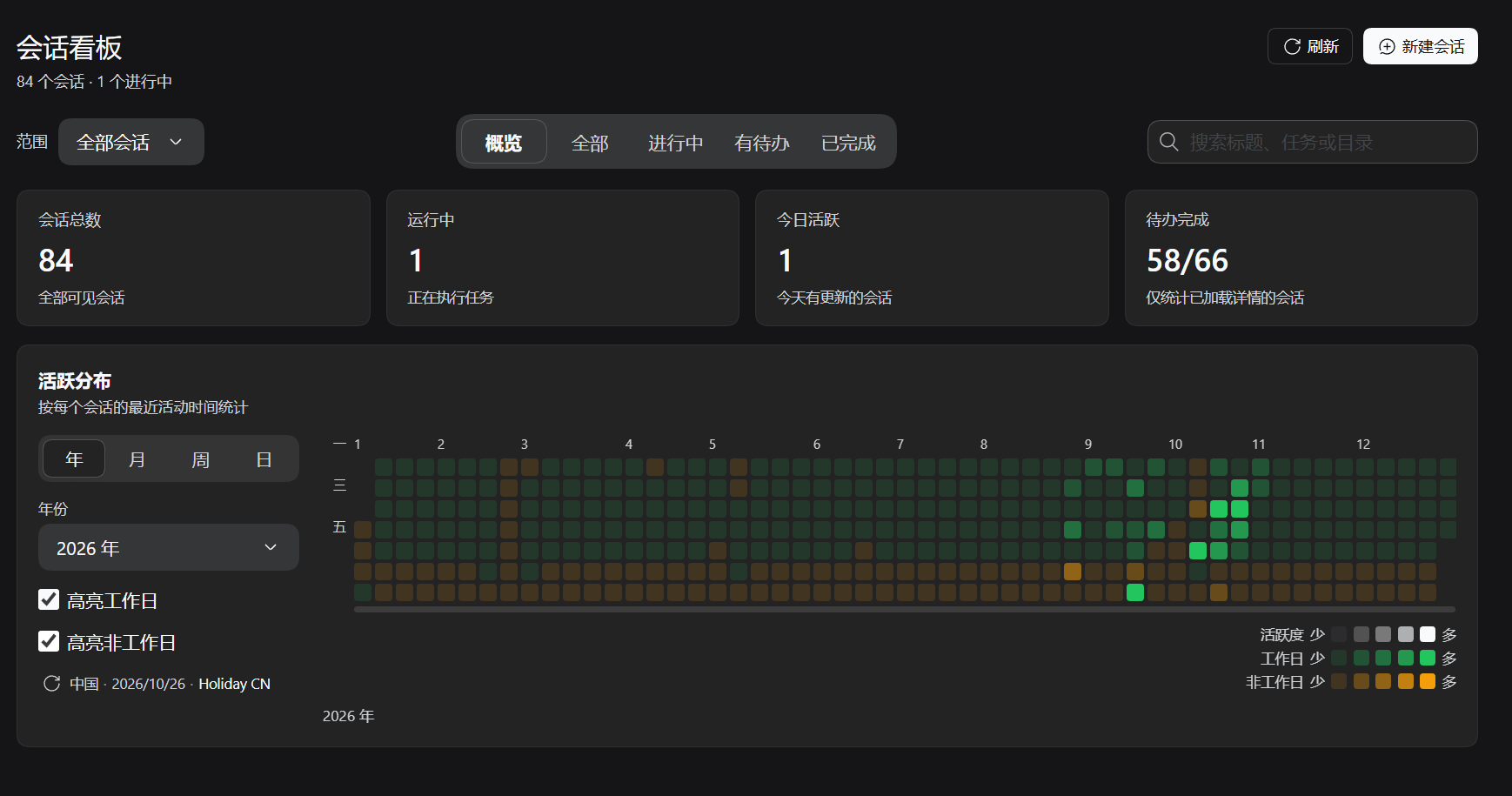Click the 搜索标题、任务或目录 search field

pyautogui.click(x=1313, y=142)
